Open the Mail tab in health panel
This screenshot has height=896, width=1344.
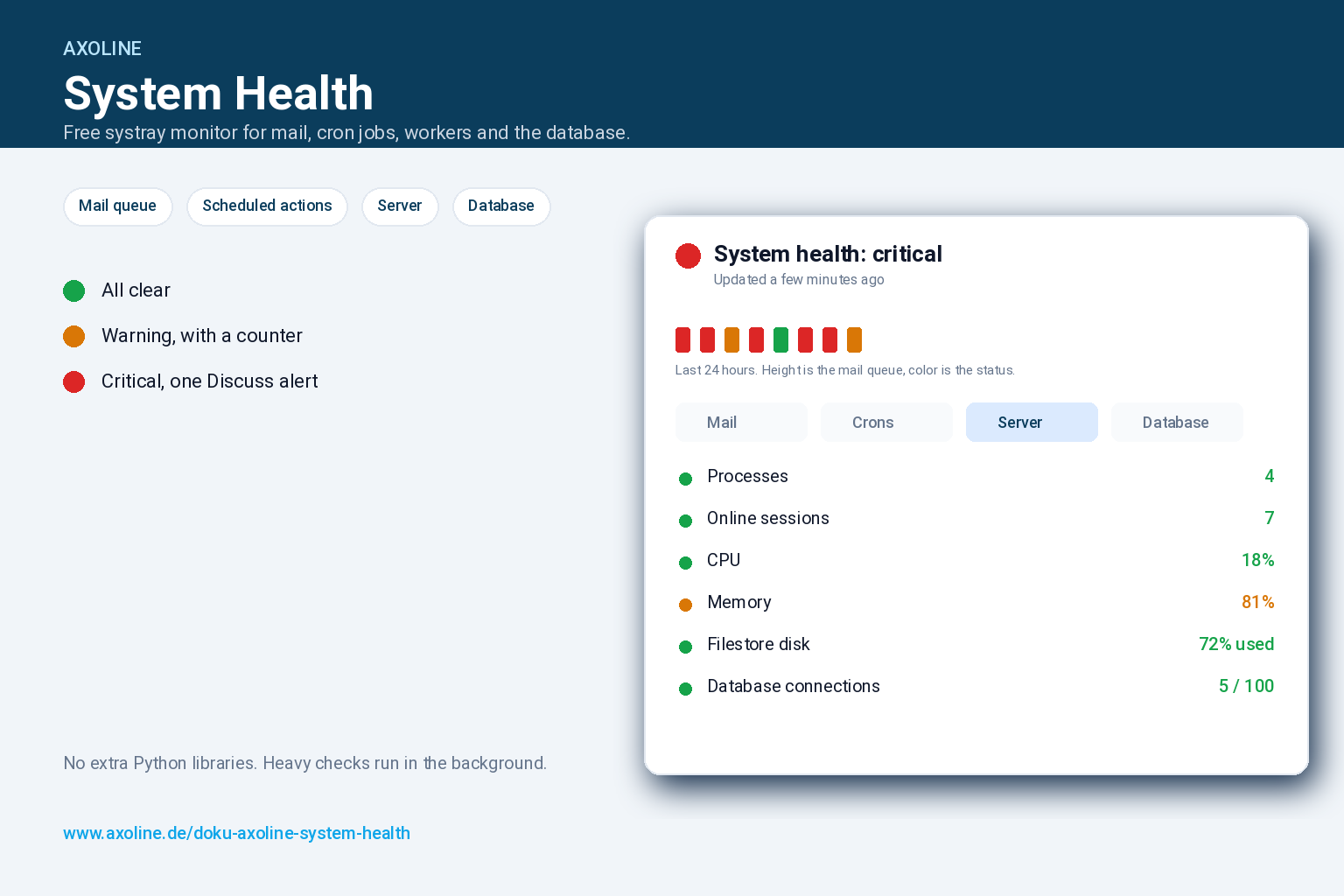pos(741,423)
